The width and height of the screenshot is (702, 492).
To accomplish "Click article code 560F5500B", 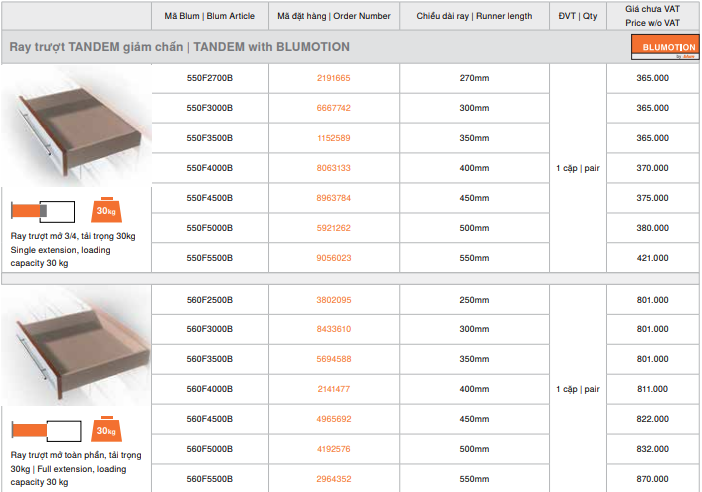I will point(210,479).
